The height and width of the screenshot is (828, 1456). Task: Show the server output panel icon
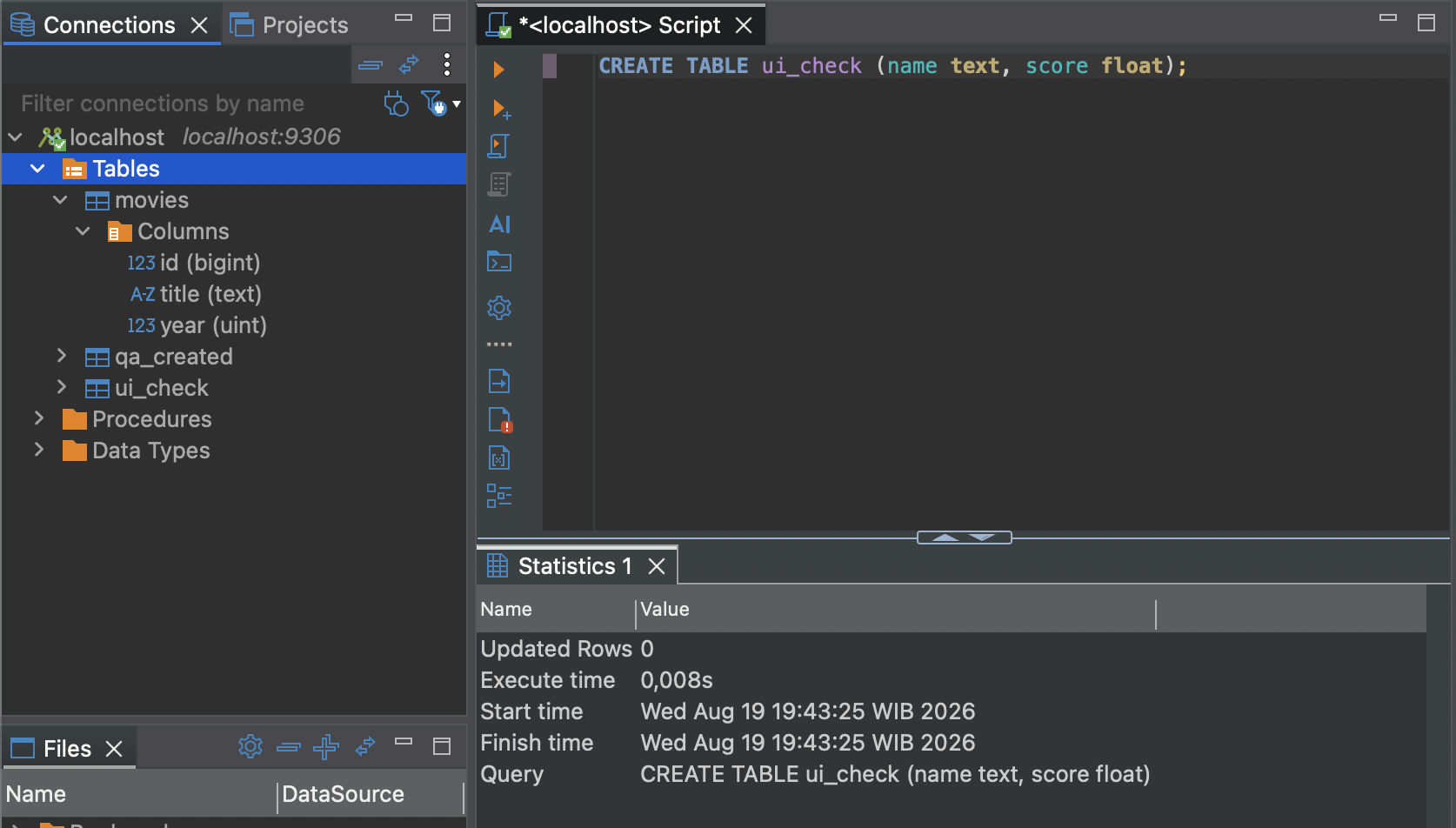coord(499,381)
